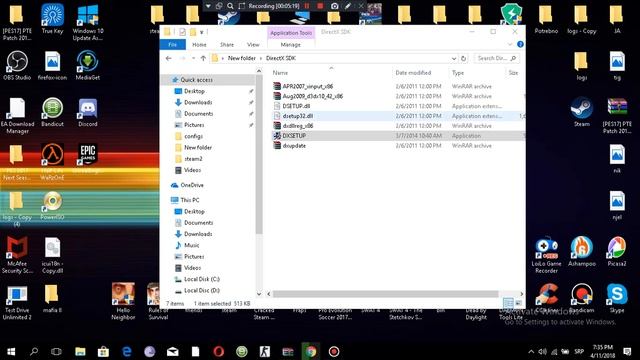The height and width of the screenshot is (360, 640).
Task: Expand the ribbon with the chevron
Action: point(510,44)
